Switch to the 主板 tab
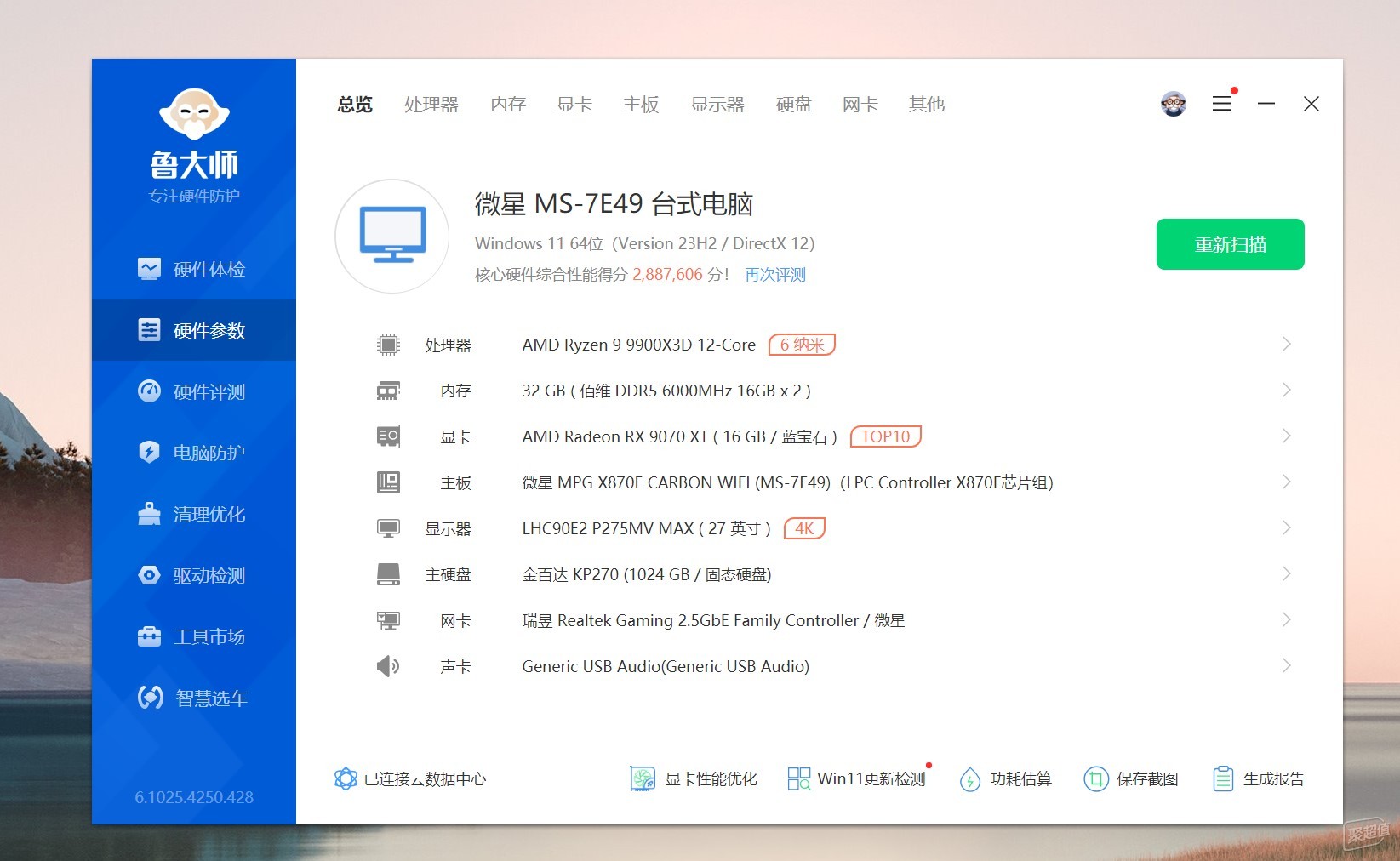The image size is (1400, 861). pos(641,104)
